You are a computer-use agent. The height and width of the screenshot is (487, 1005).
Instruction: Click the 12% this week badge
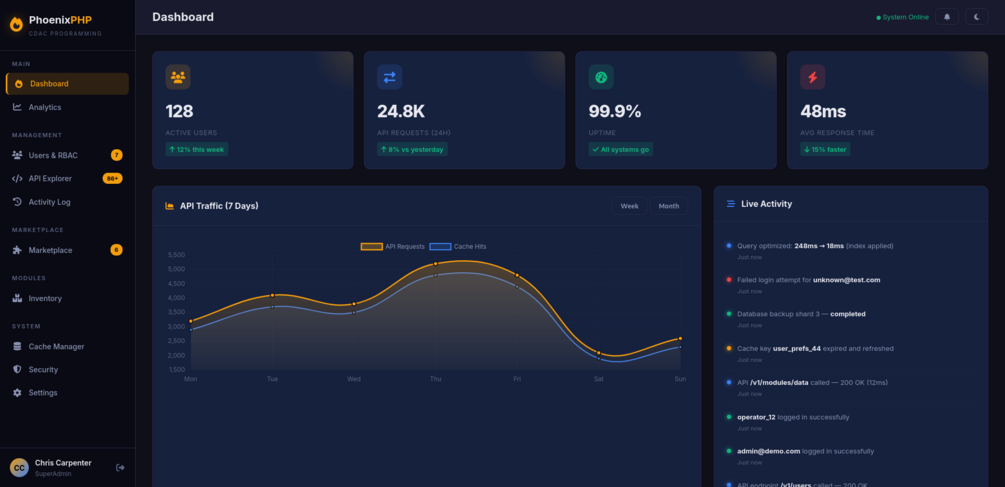click(x=197, y=149)
